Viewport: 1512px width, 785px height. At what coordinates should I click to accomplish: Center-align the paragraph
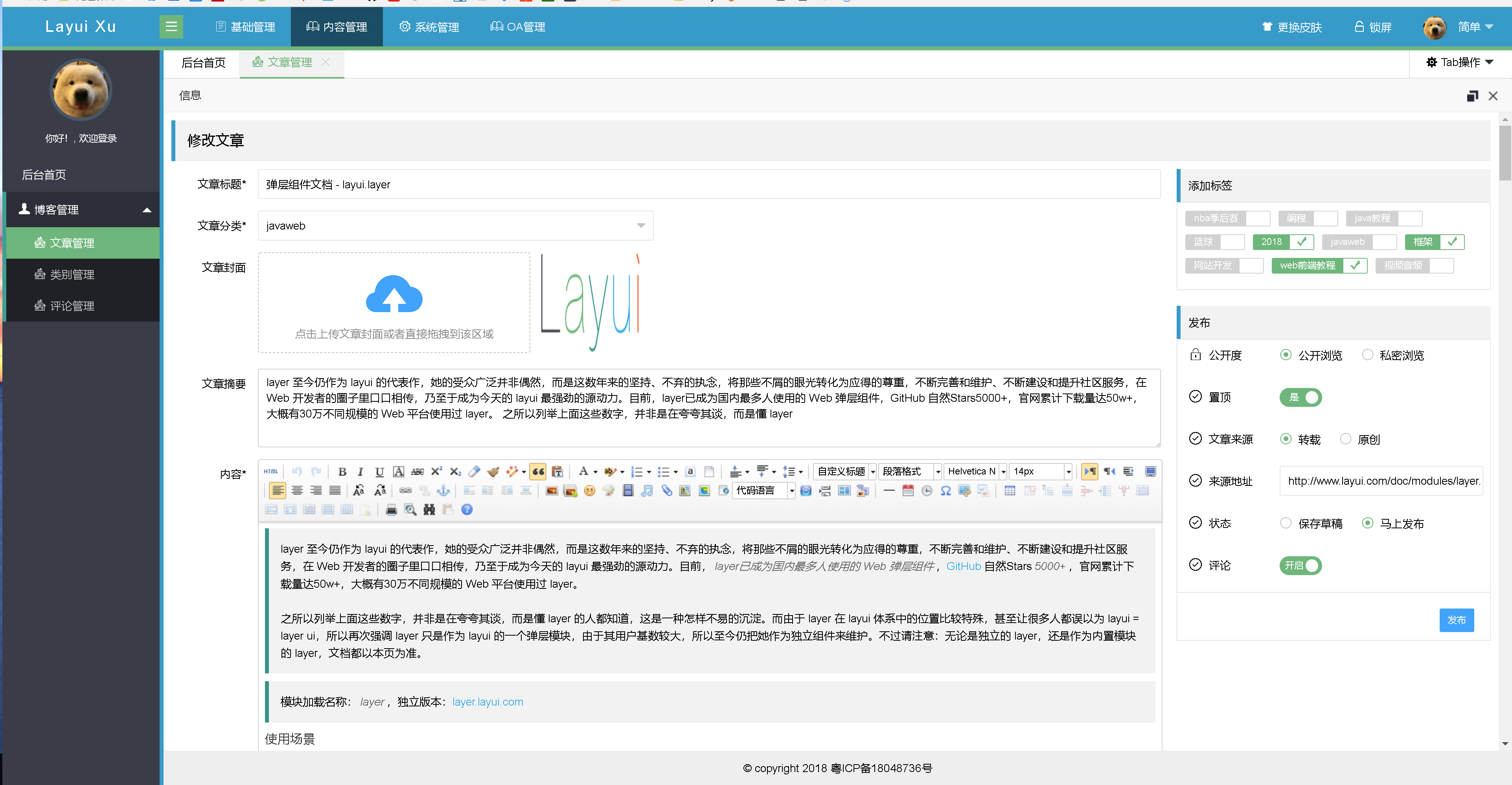point(297,491)
